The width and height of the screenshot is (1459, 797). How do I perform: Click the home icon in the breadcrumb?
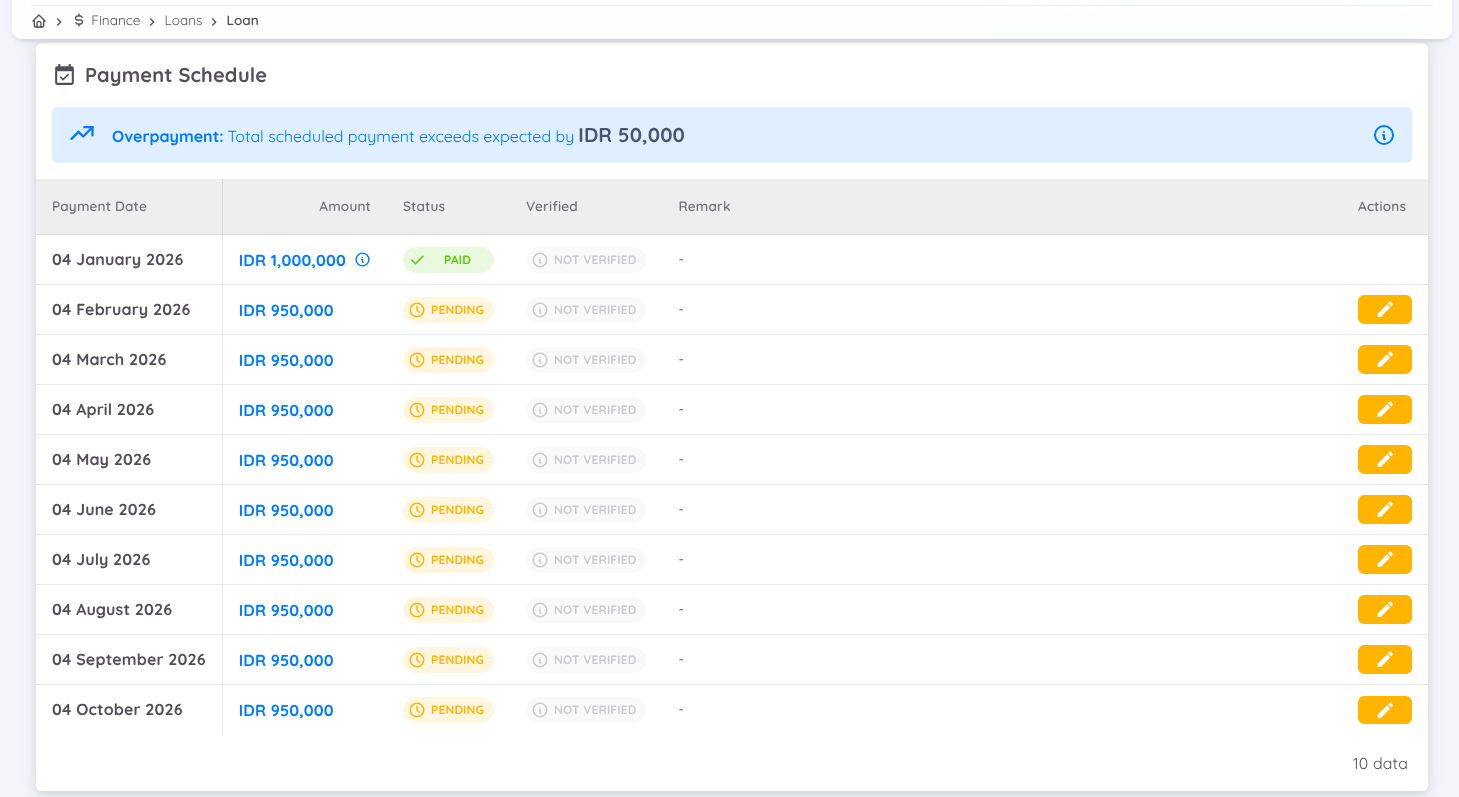coord(38,20)
